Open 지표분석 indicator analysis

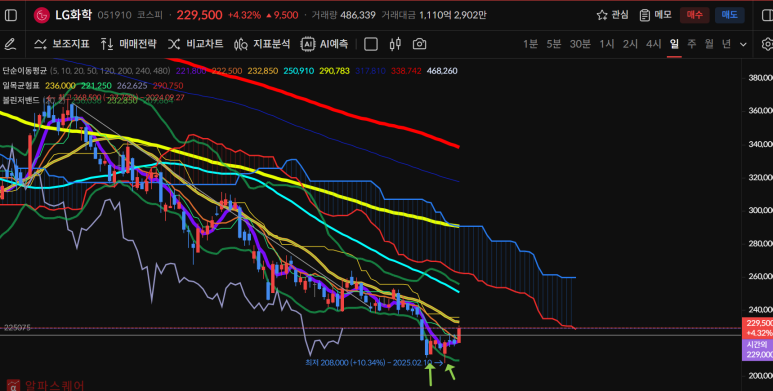(x=262, y=44)
